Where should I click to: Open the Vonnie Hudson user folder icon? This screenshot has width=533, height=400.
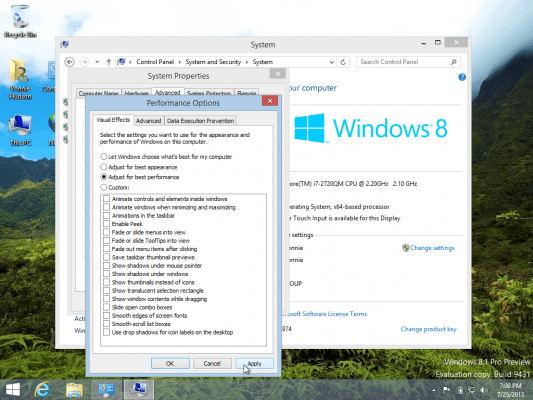pos(20,79)
